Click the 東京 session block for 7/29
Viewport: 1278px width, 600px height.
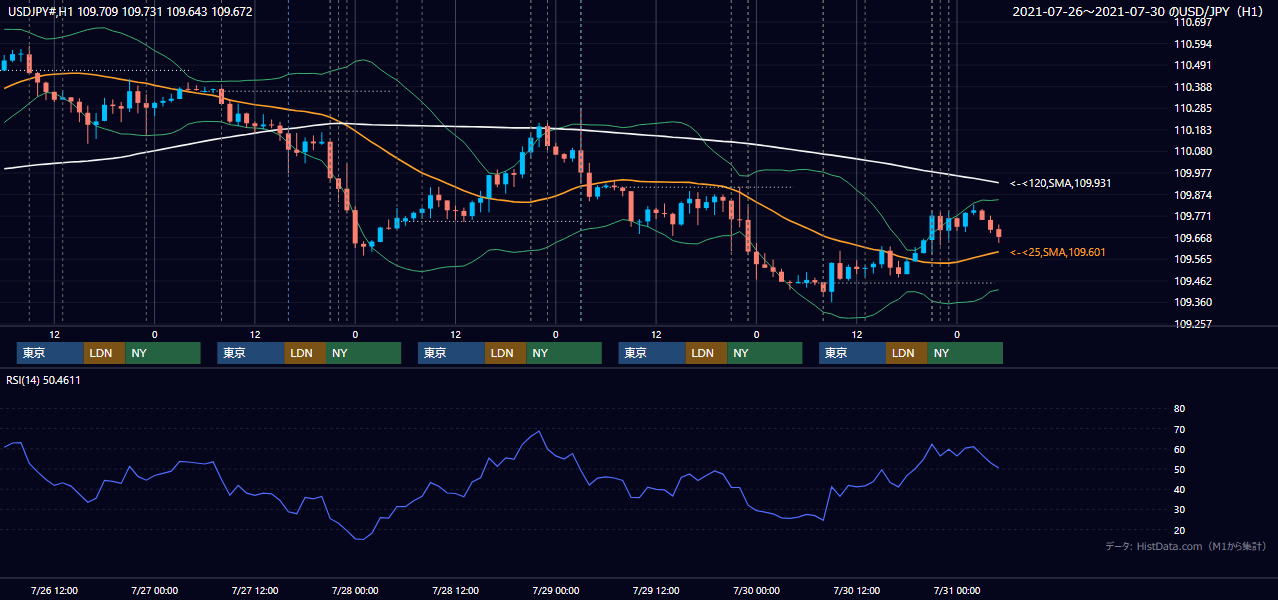click(x=652, y=353)
